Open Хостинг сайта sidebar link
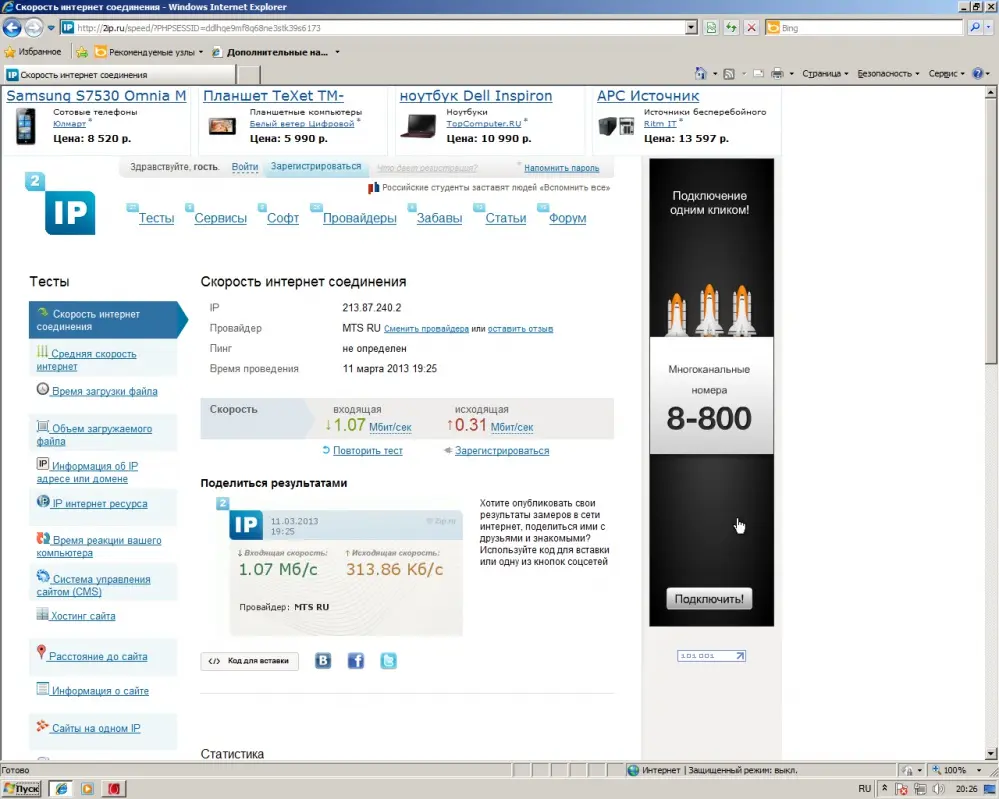Image resolution: width=999 pixels, height=799 pixels. [x=83, y=616]
